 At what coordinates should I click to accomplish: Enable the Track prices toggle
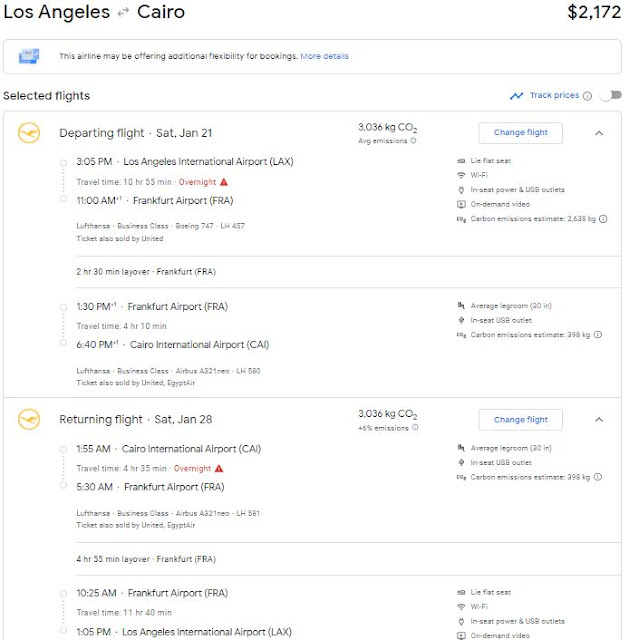(606, 96)
